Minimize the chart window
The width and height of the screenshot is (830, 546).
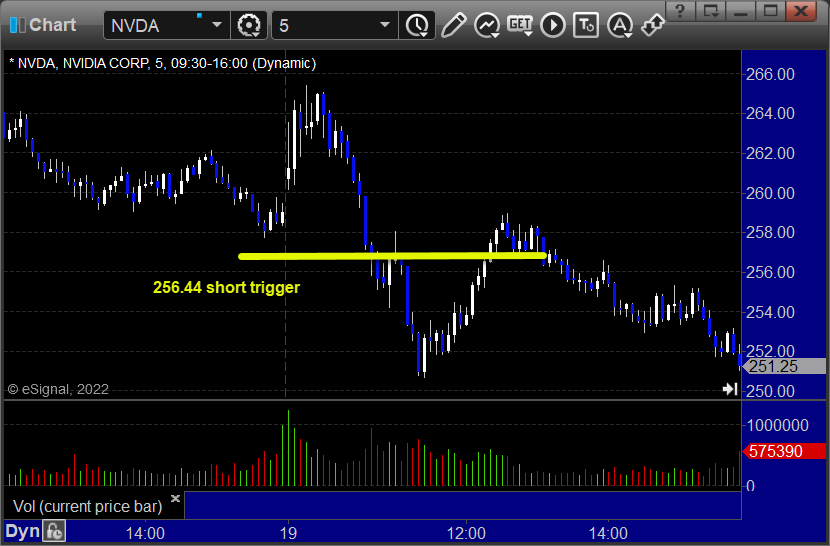740,11
